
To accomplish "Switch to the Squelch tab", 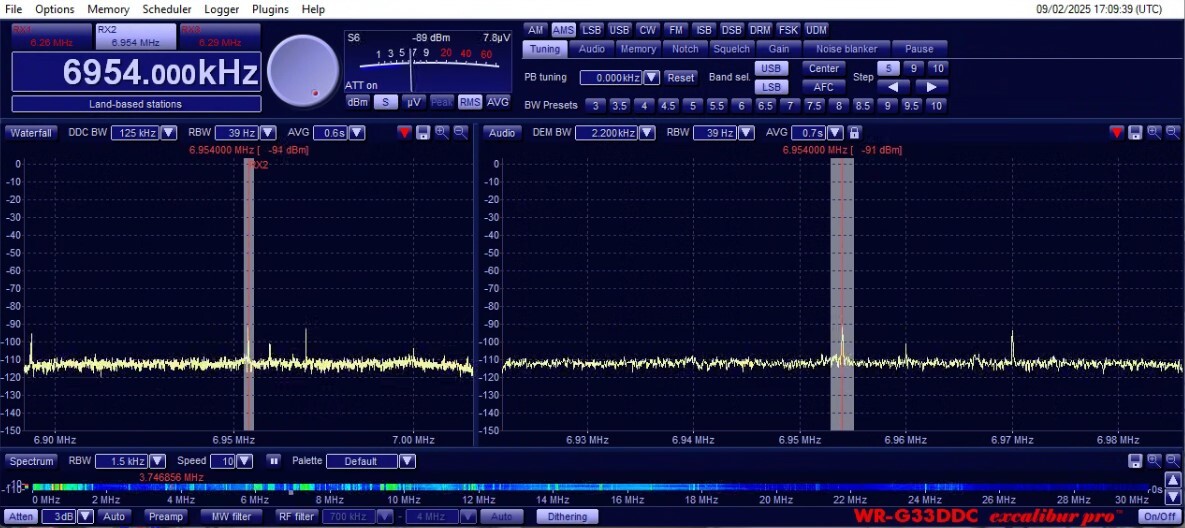I will coord(732,49).
